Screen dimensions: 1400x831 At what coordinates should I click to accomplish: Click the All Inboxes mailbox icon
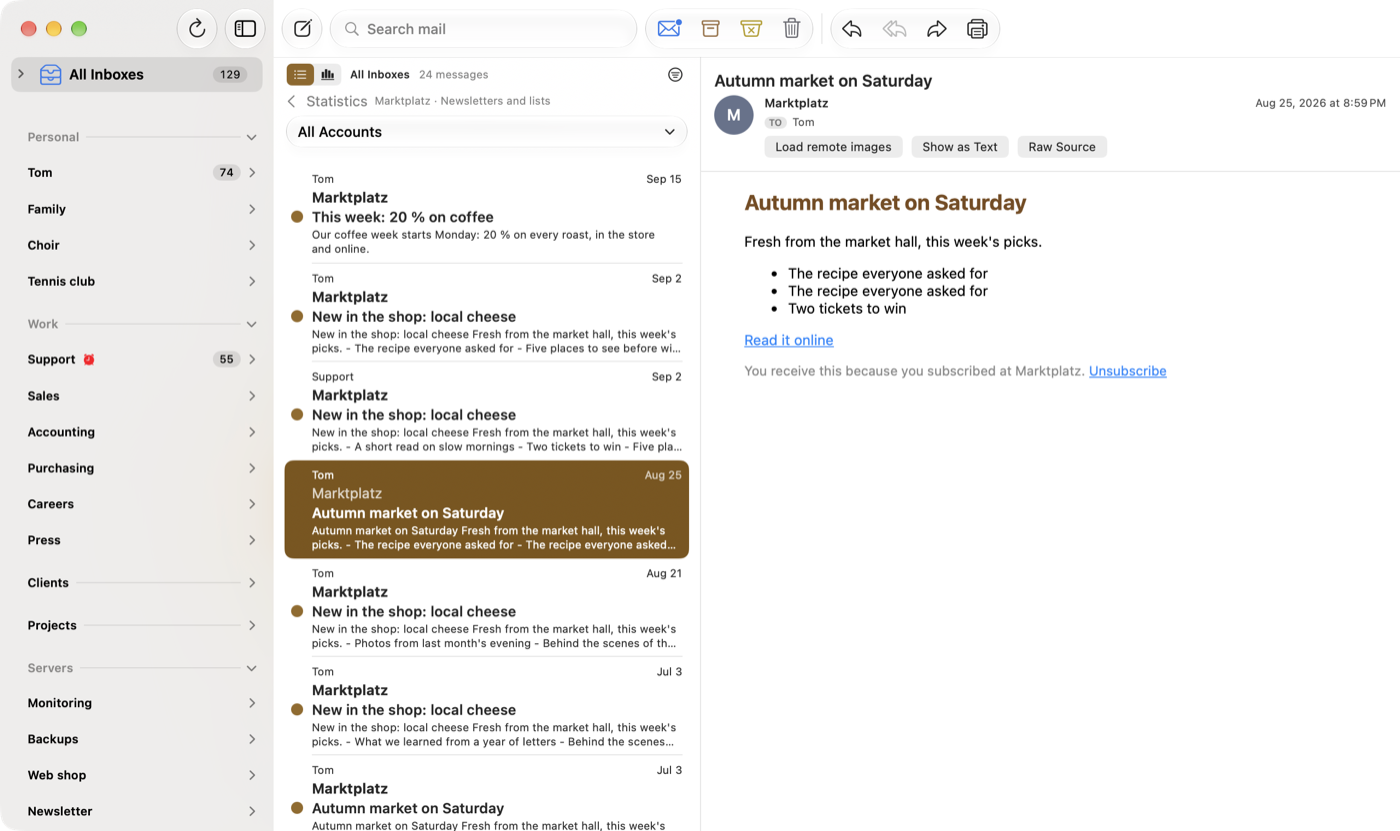pos(50,75)
